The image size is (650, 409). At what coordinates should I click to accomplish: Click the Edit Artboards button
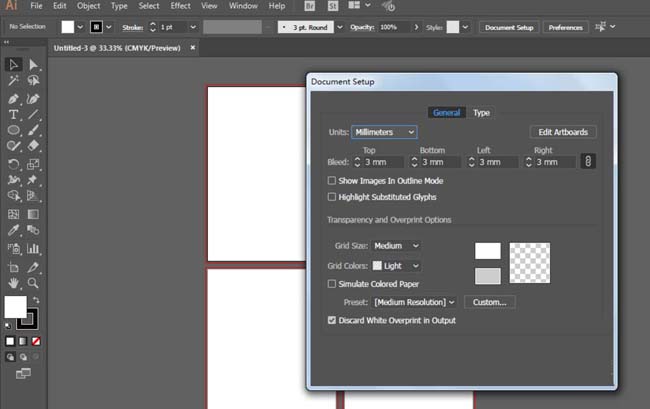click(x=564, y=132)
